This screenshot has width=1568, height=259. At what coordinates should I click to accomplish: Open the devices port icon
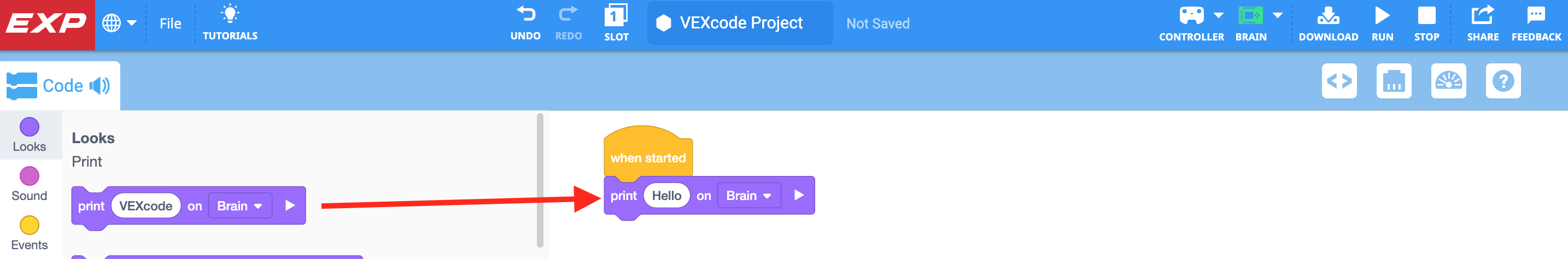point(1394,81)
